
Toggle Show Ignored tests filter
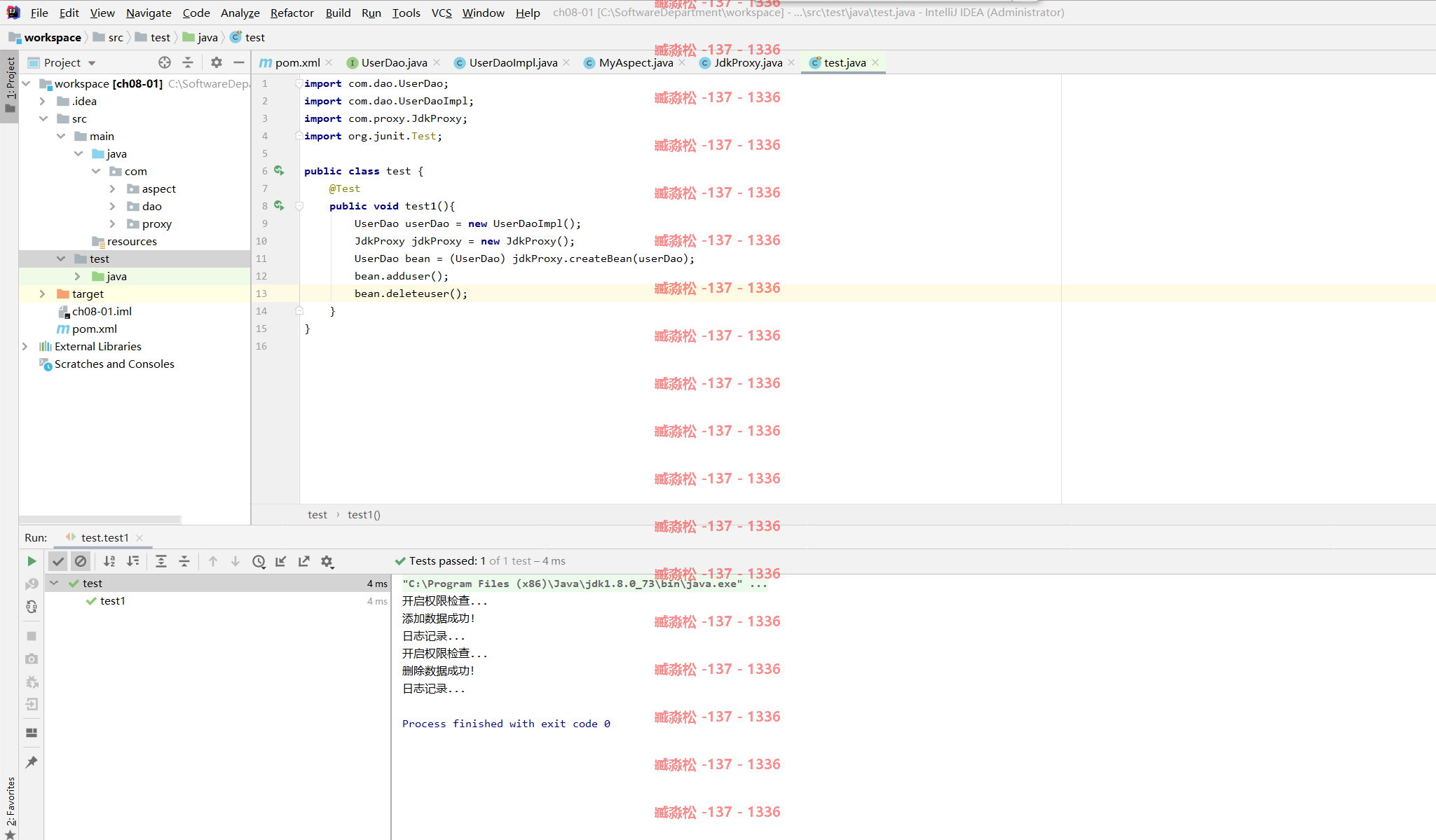coord(81,561)
